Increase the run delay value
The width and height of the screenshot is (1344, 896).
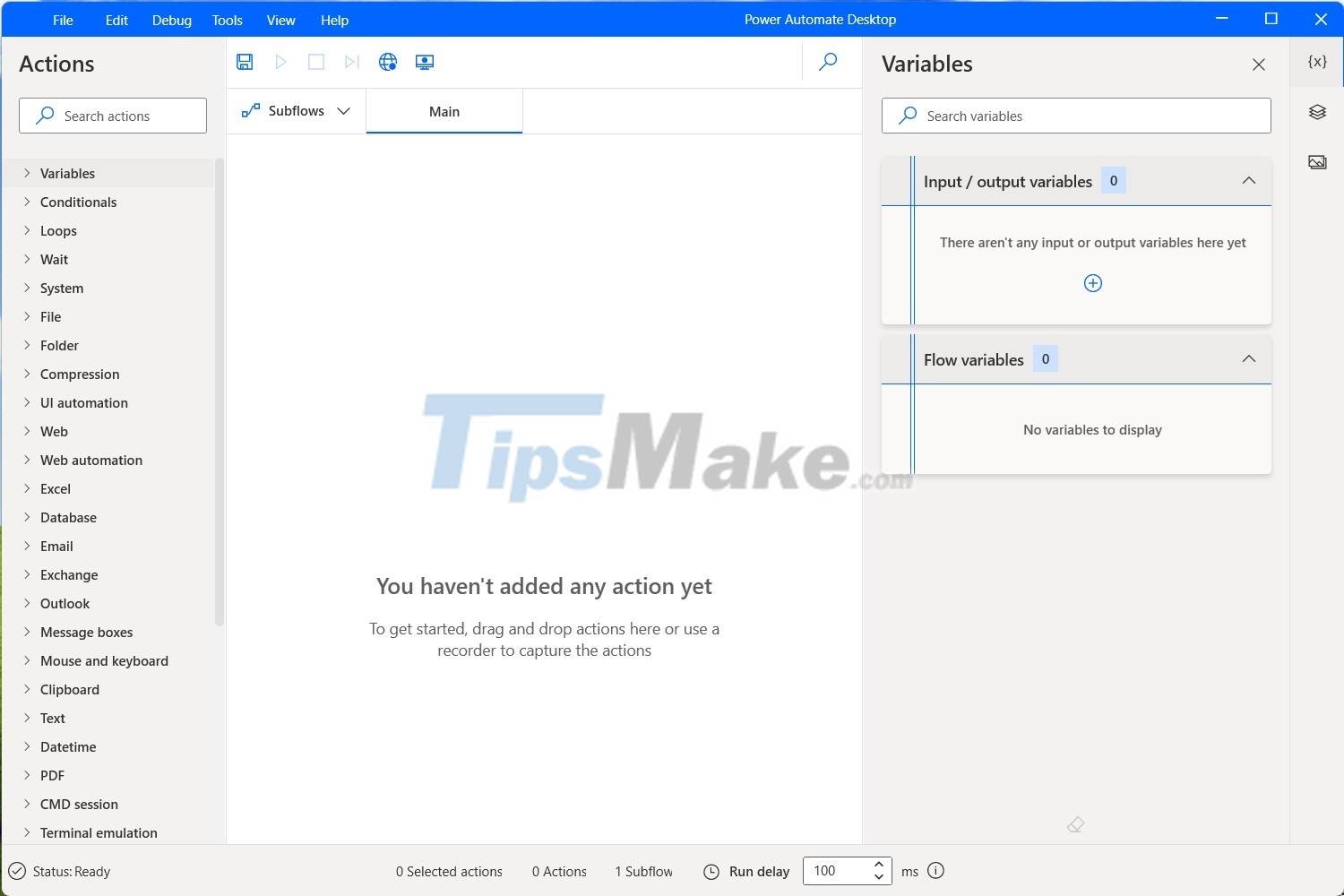pos(878,864)
